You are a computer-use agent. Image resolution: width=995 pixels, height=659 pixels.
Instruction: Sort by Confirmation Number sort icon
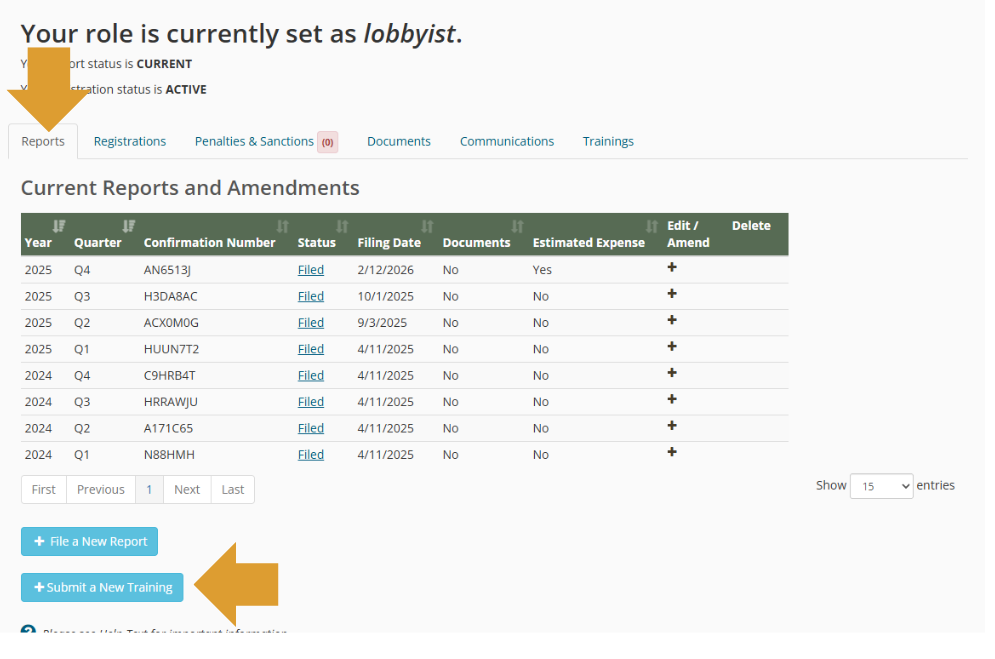283,226
